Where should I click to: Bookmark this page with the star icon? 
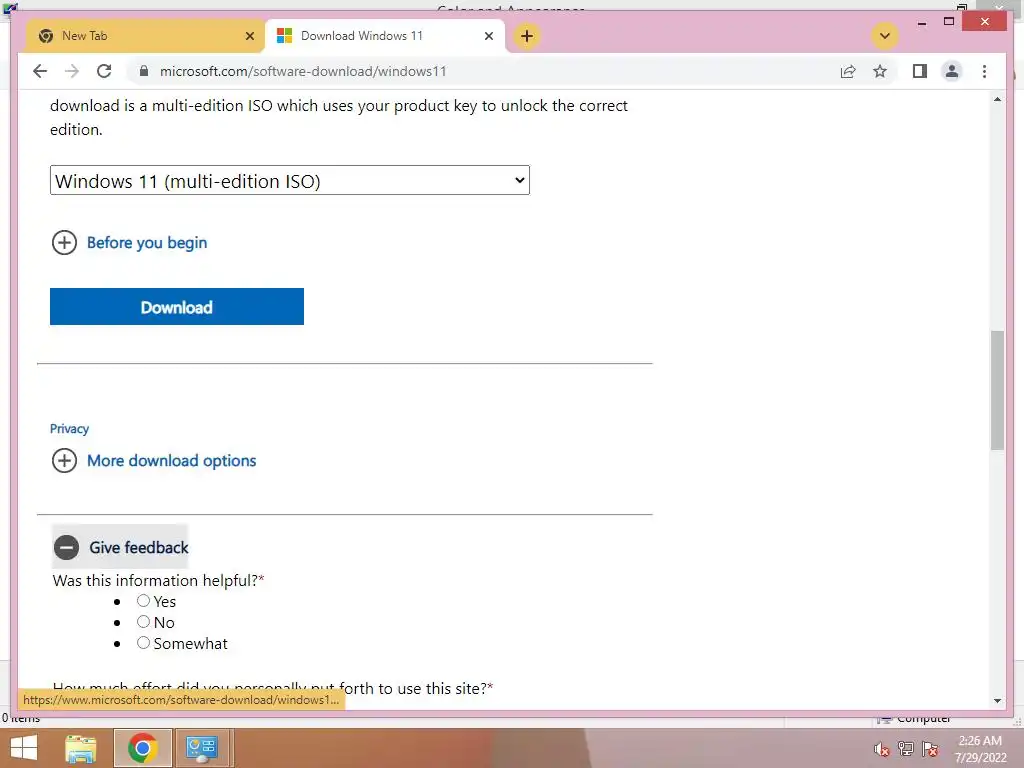coord(880,71)
